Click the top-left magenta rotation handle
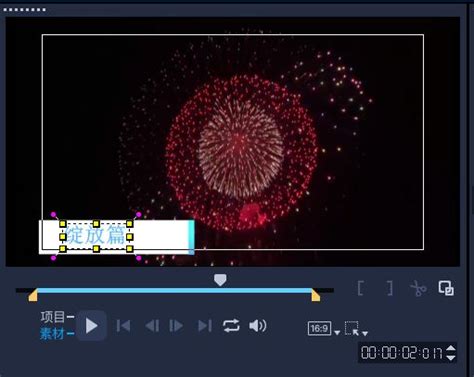 coord(53,214)
